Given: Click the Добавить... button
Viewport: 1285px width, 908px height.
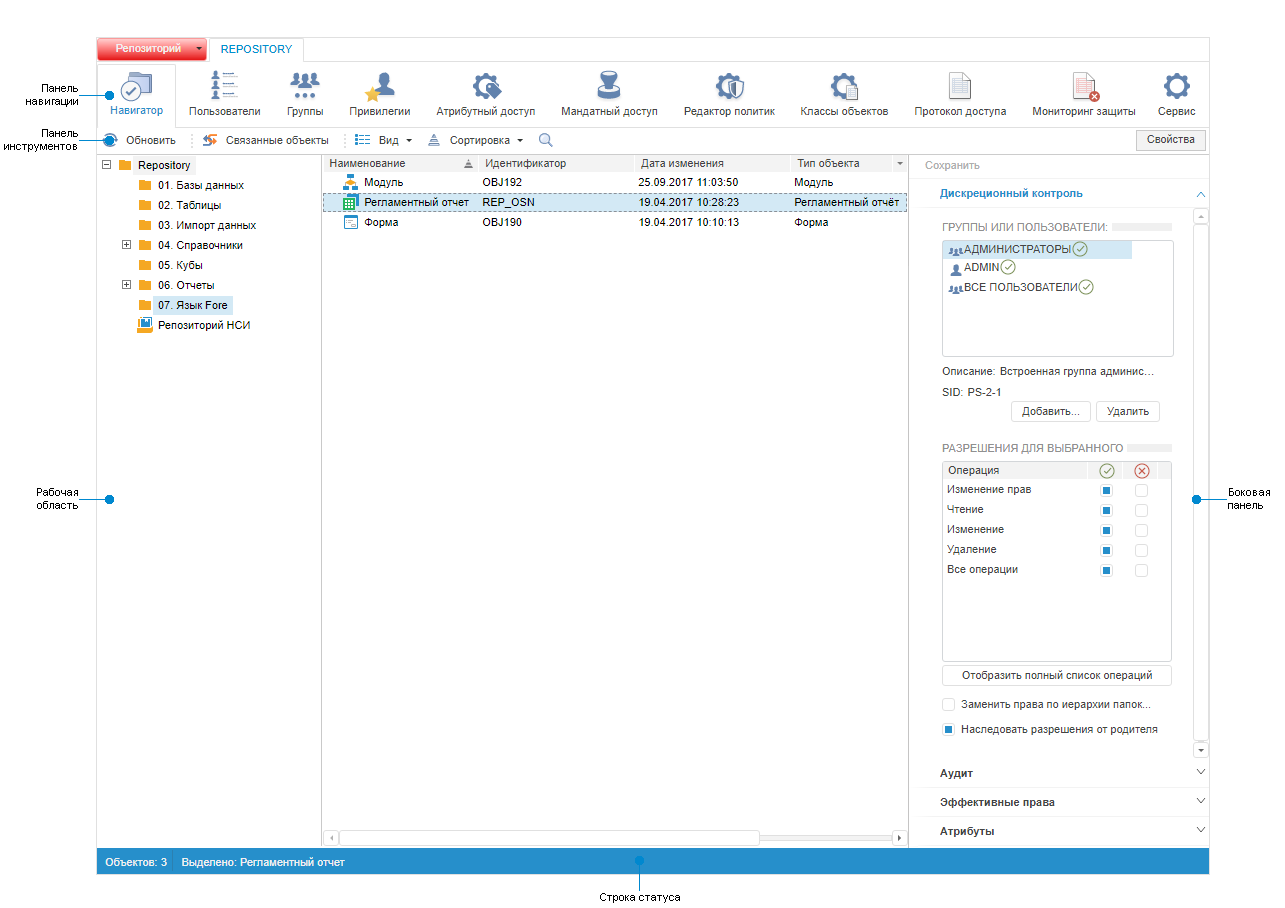Looking at the screenshot, I should pyautogui.click(x=1050, y=411).
